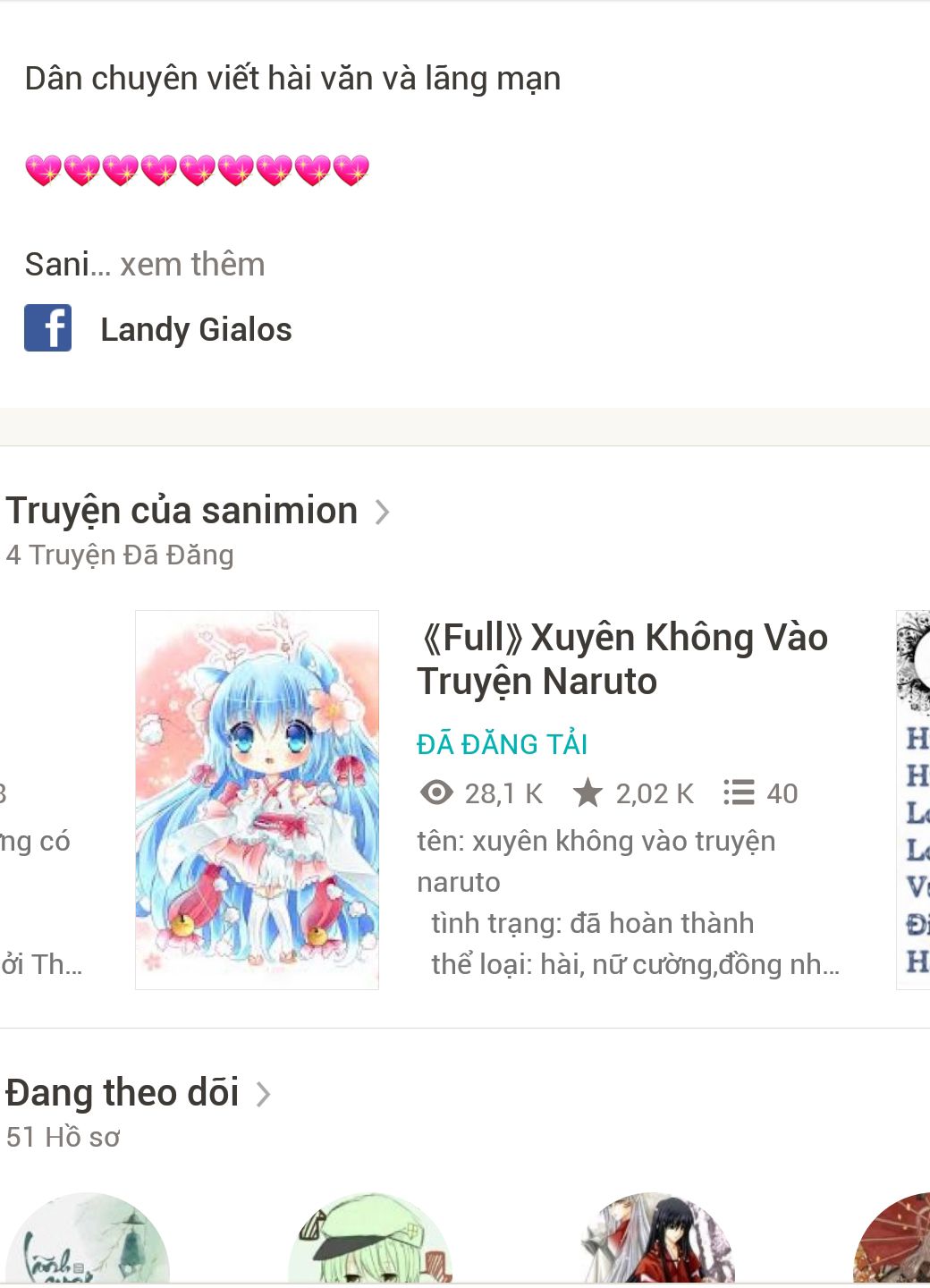930x1288 pixels.
Task: Open the Facebook icon link
Action: (48, 328)
